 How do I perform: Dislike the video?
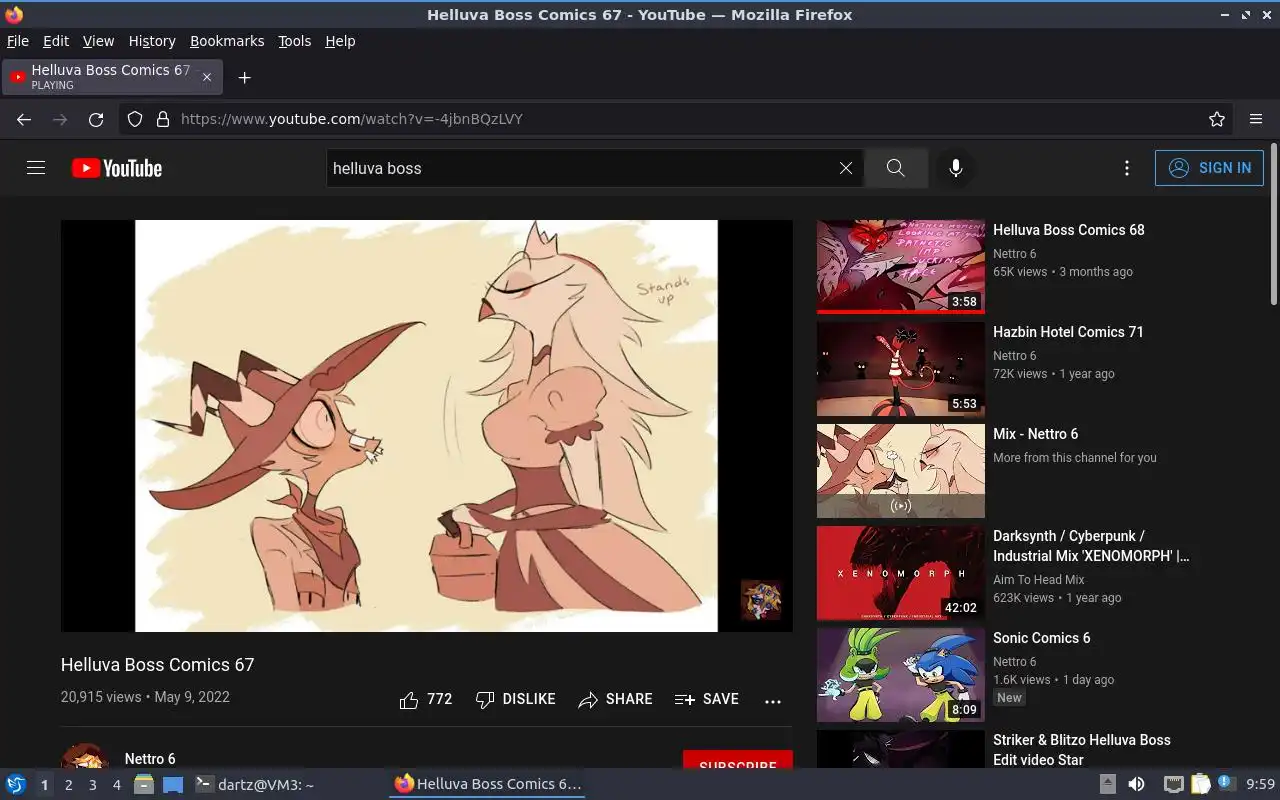[516, 699]
